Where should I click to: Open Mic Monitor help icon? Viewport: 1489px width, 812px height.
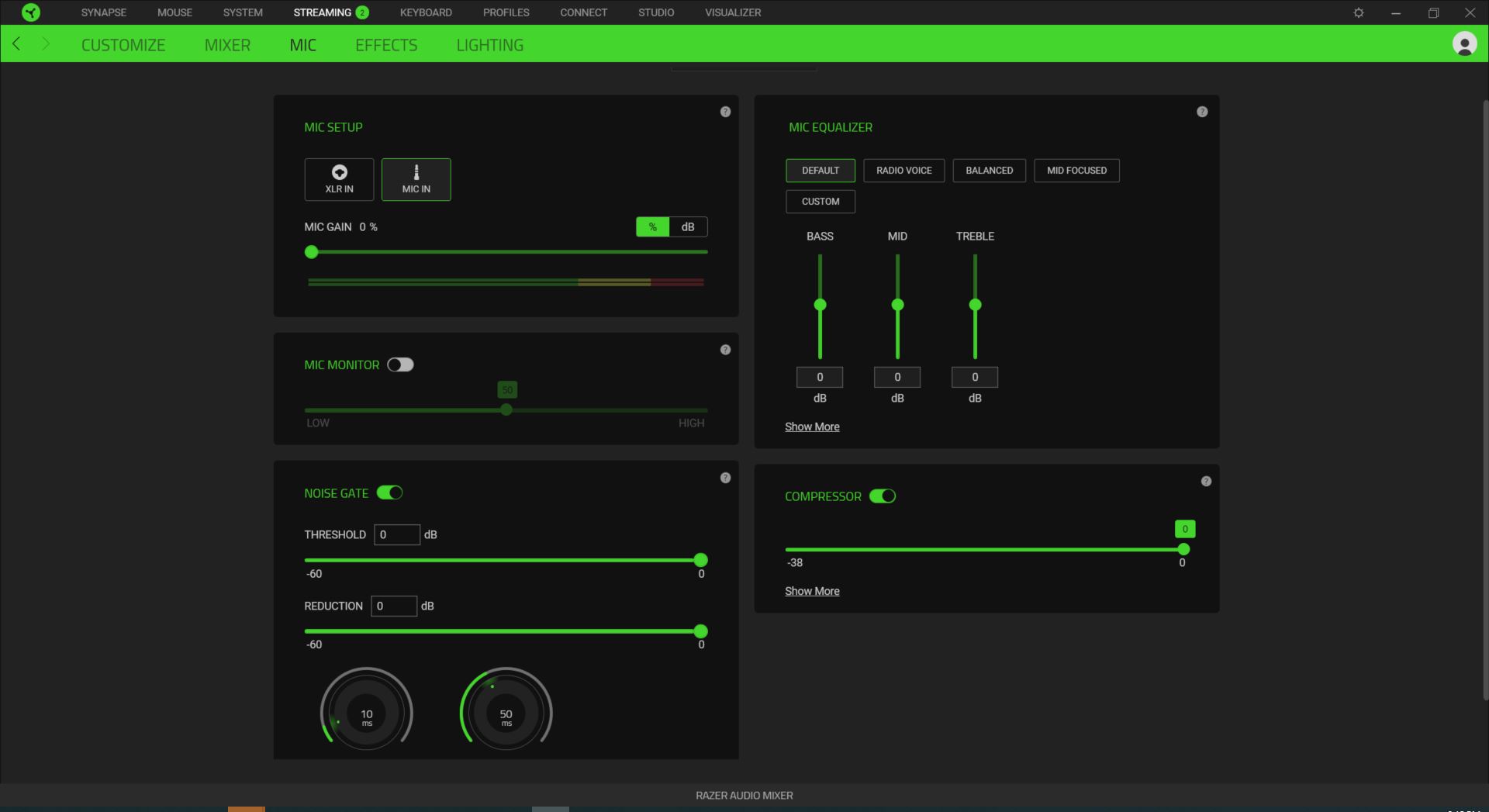coord(725,350)
